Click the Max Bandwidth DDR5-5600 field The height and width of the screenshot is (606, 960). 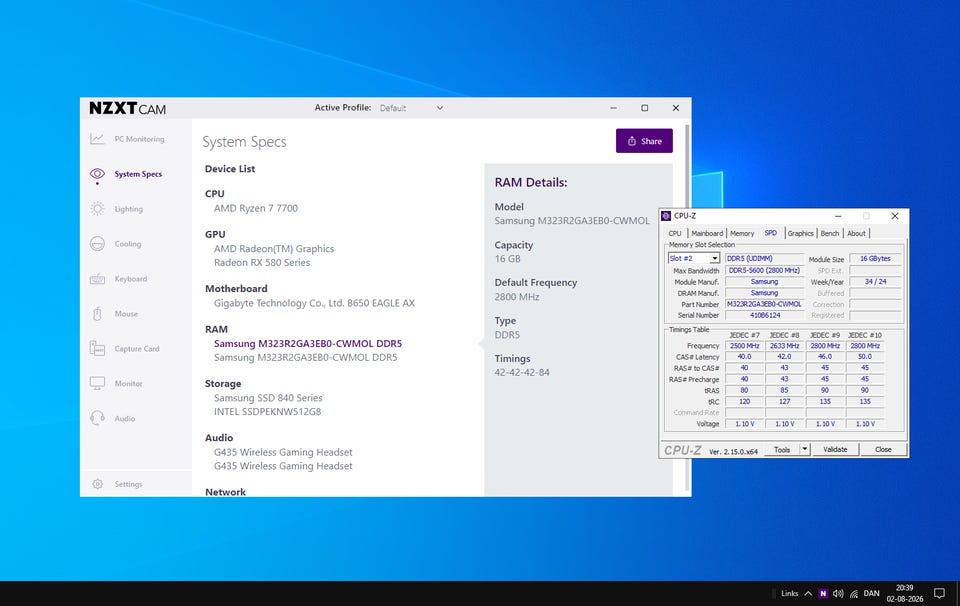coord(764,270)
